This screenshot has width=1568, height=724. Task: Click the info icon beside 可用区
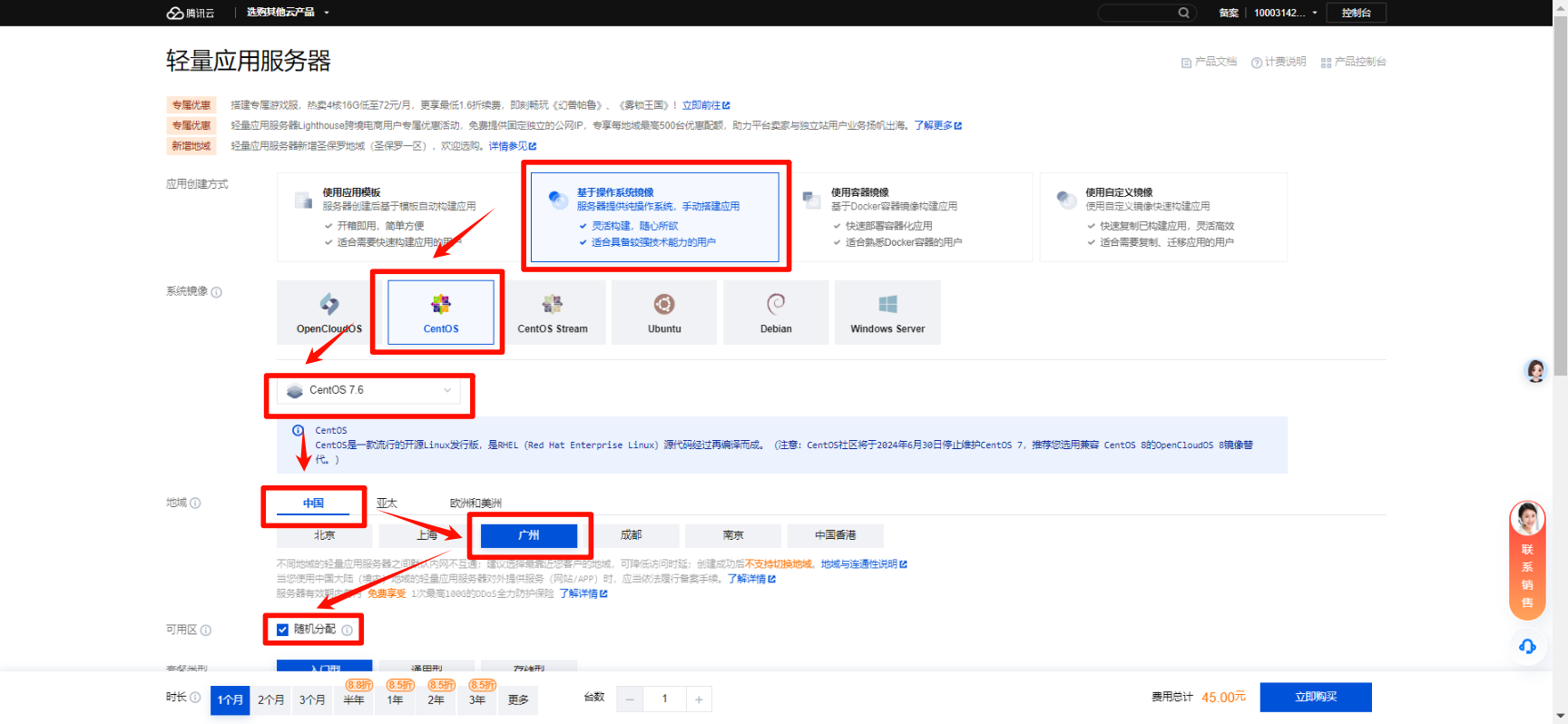click(x=206, y=630)
